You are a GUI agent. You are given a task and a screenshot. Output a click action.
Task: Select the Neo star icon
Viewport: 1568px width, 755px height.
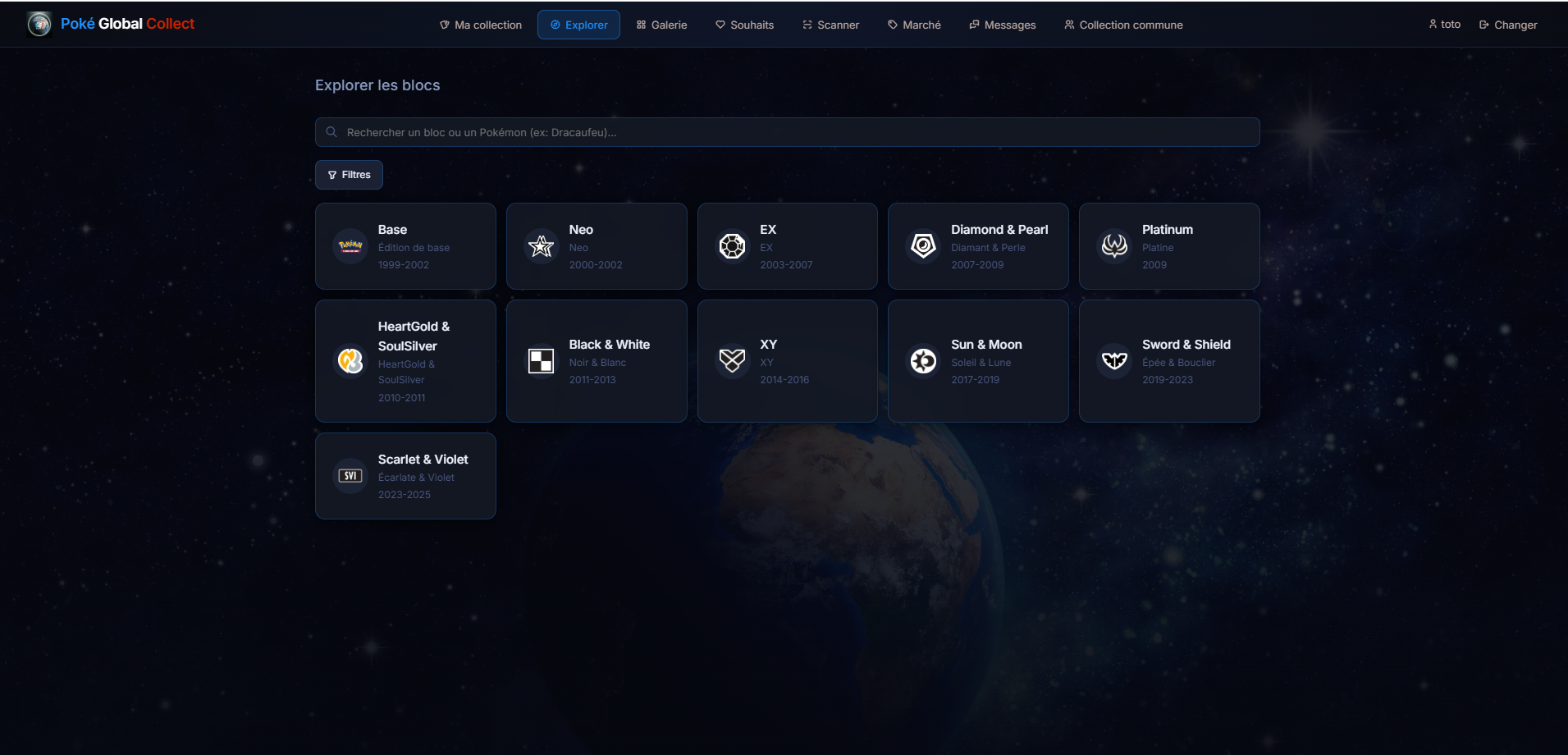542,246
